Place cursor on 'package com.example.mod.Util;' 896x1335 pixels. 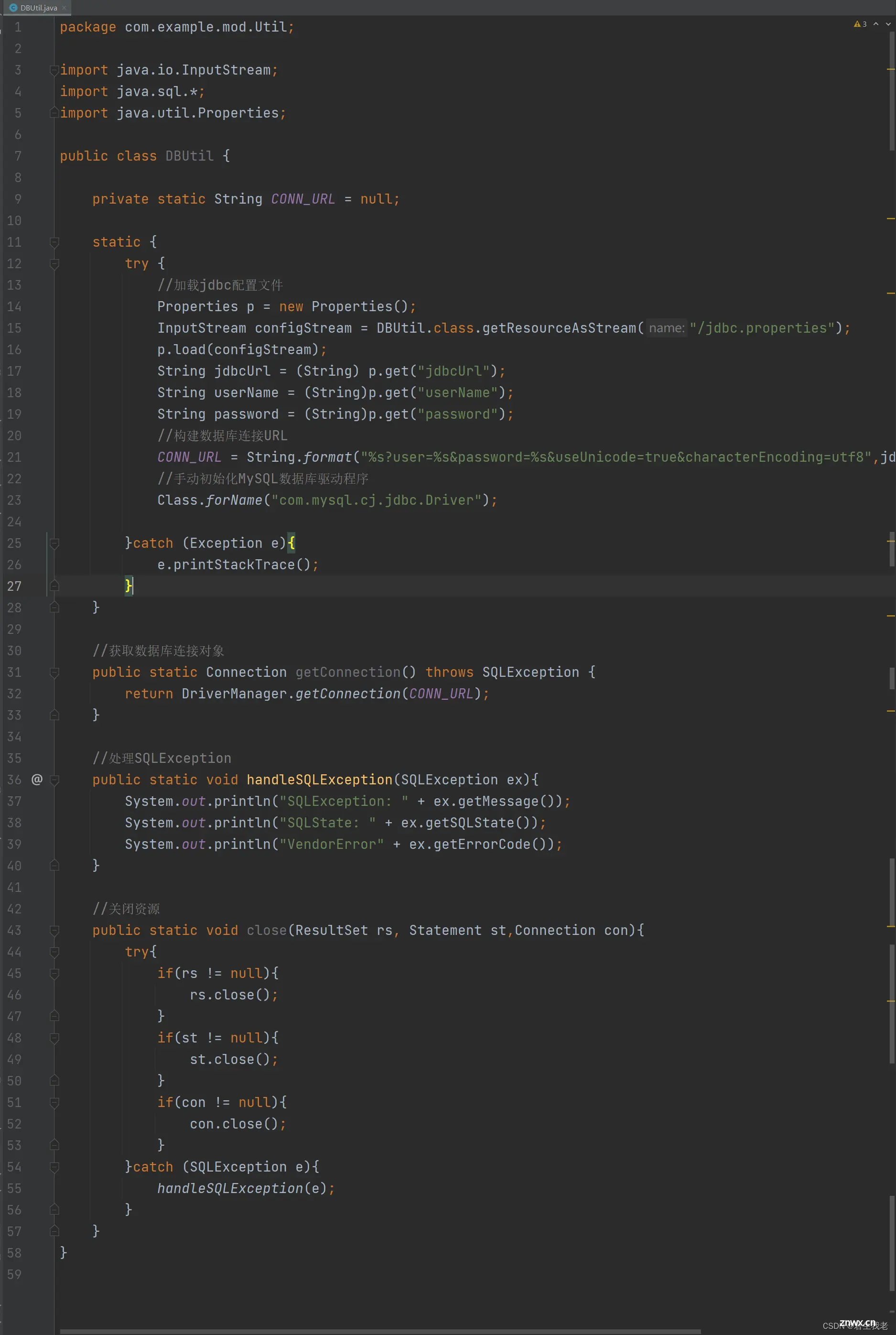[x=177, y=27]
